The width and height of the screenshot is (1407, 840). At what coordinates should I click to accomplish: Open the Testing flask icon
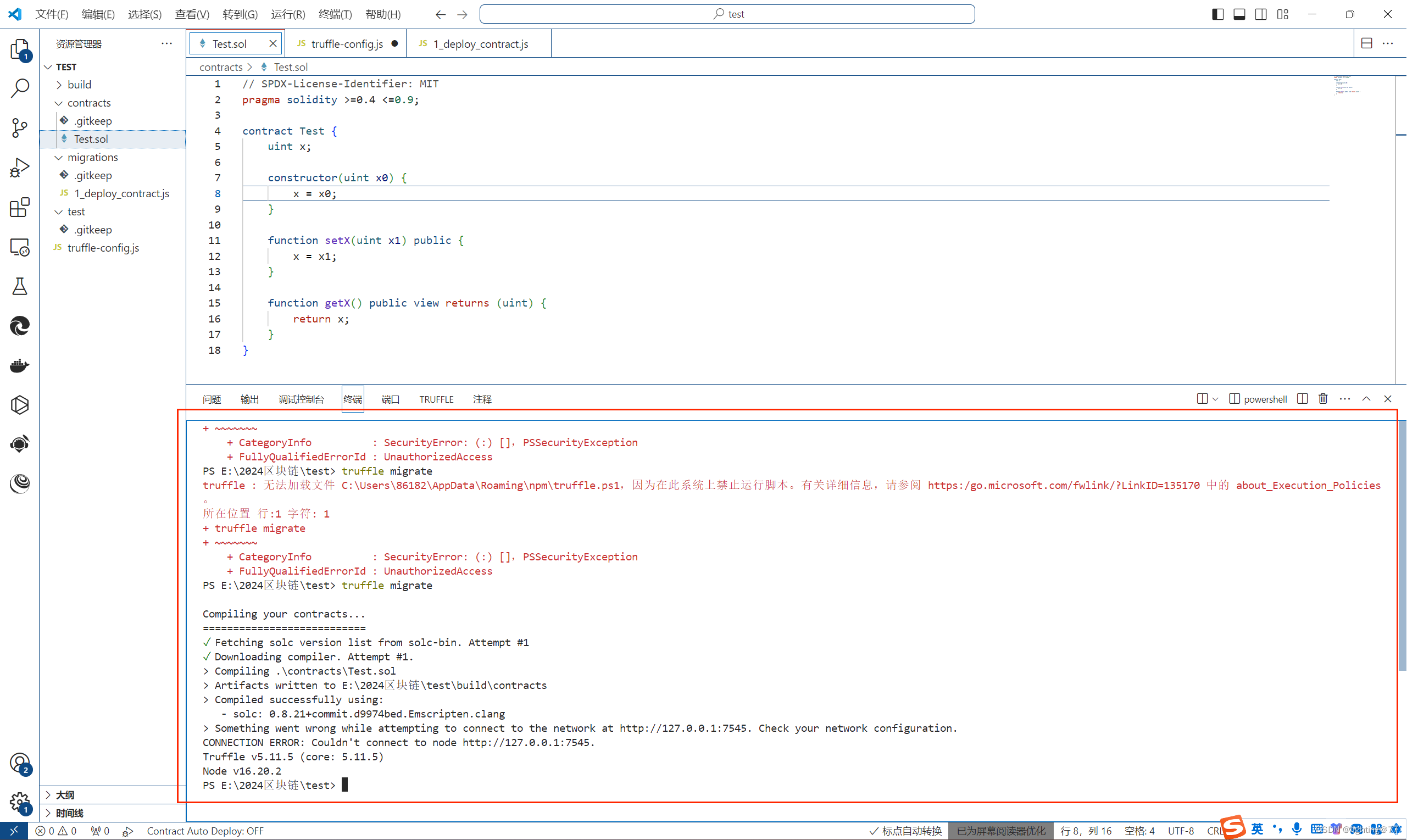[20, 286]
